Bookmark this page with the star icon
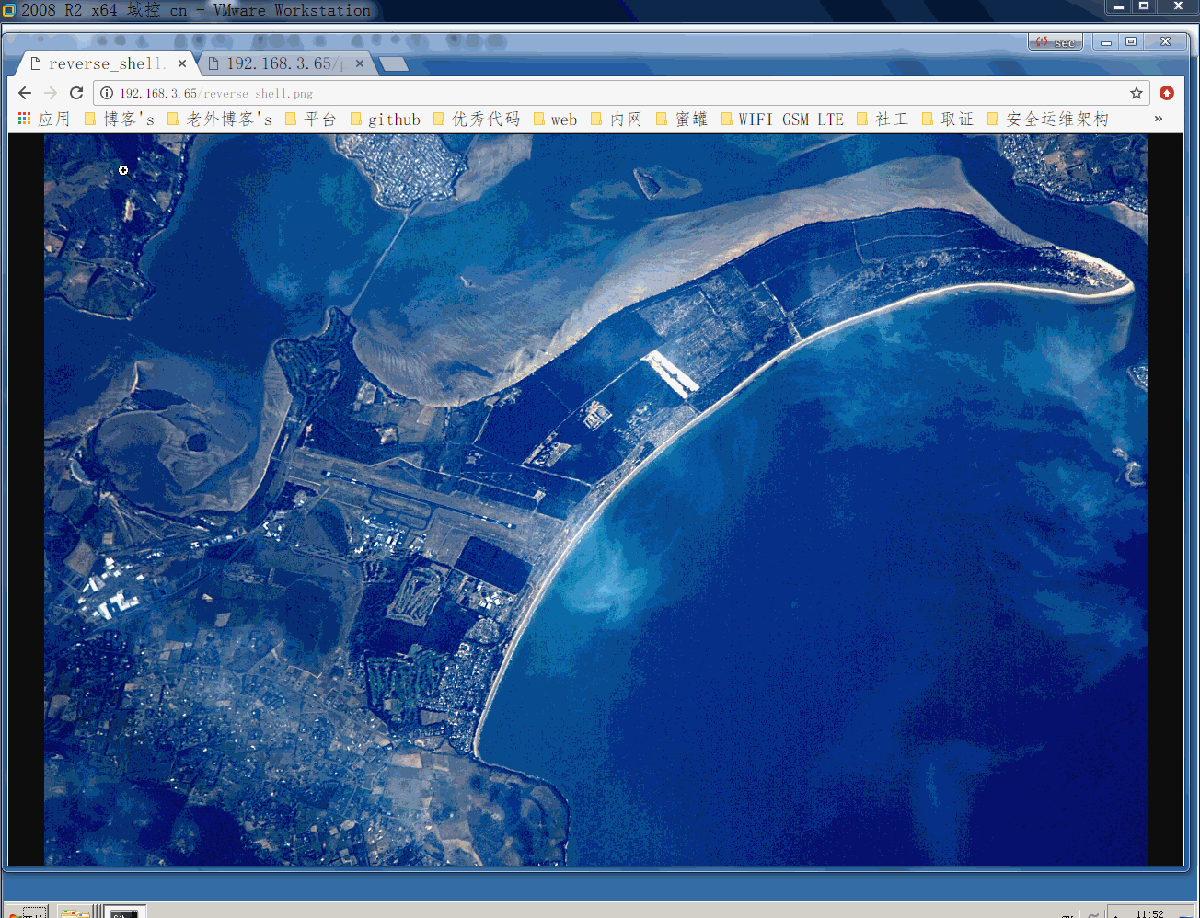 click(x=1136, y=93)
